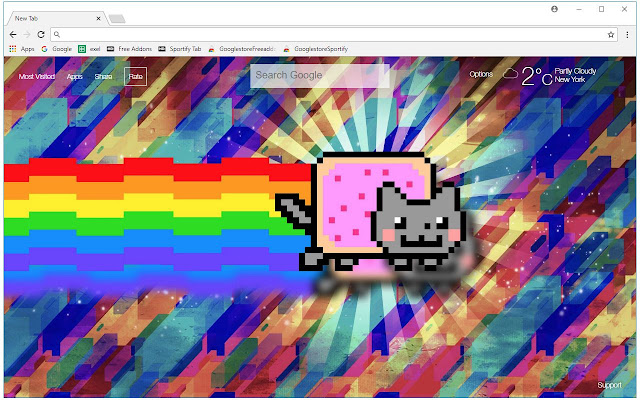The width and height of the screenshot is (640, 400).
Task: Click the Partly Cloudy weather text
Action: click(576, 71)
